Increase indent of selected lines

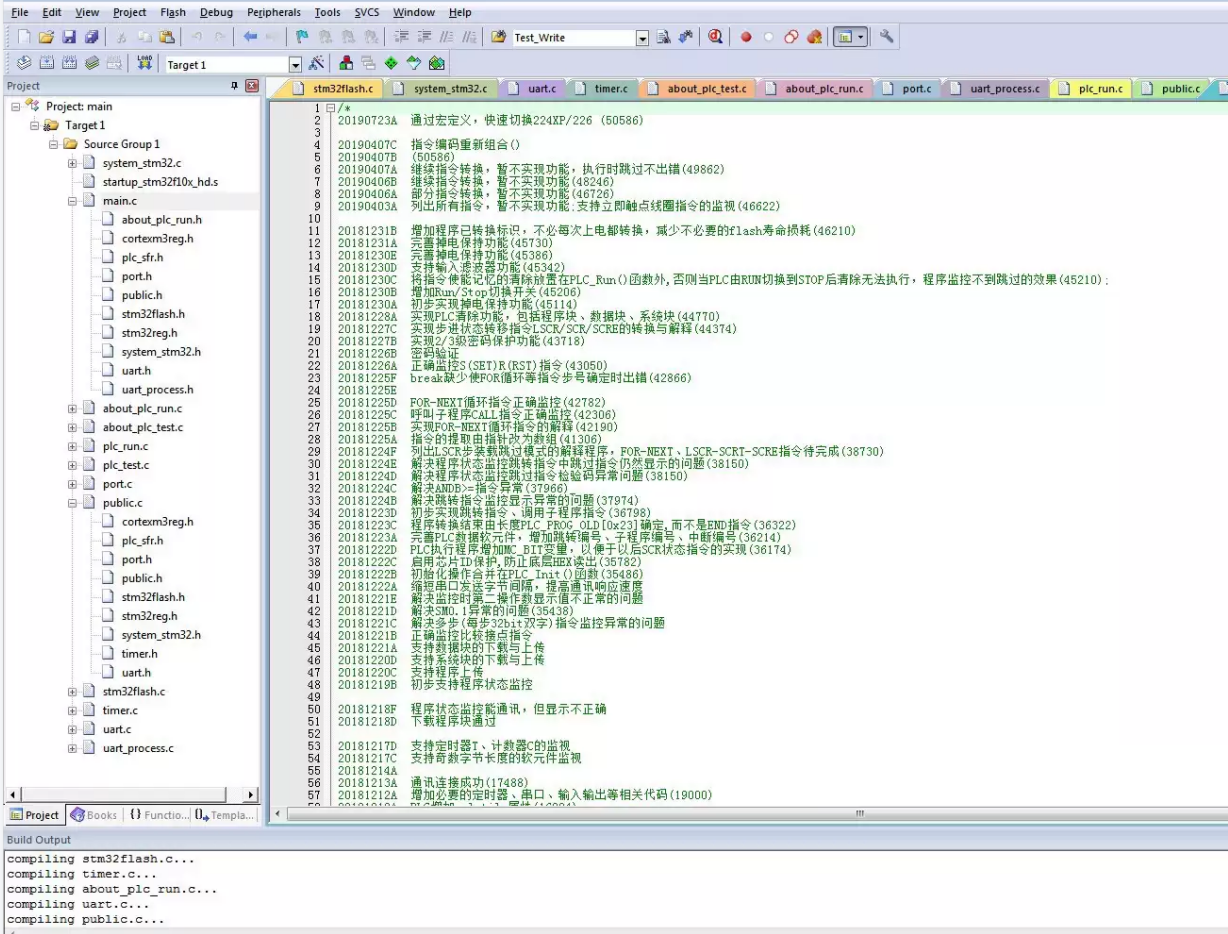pos(402,37)
